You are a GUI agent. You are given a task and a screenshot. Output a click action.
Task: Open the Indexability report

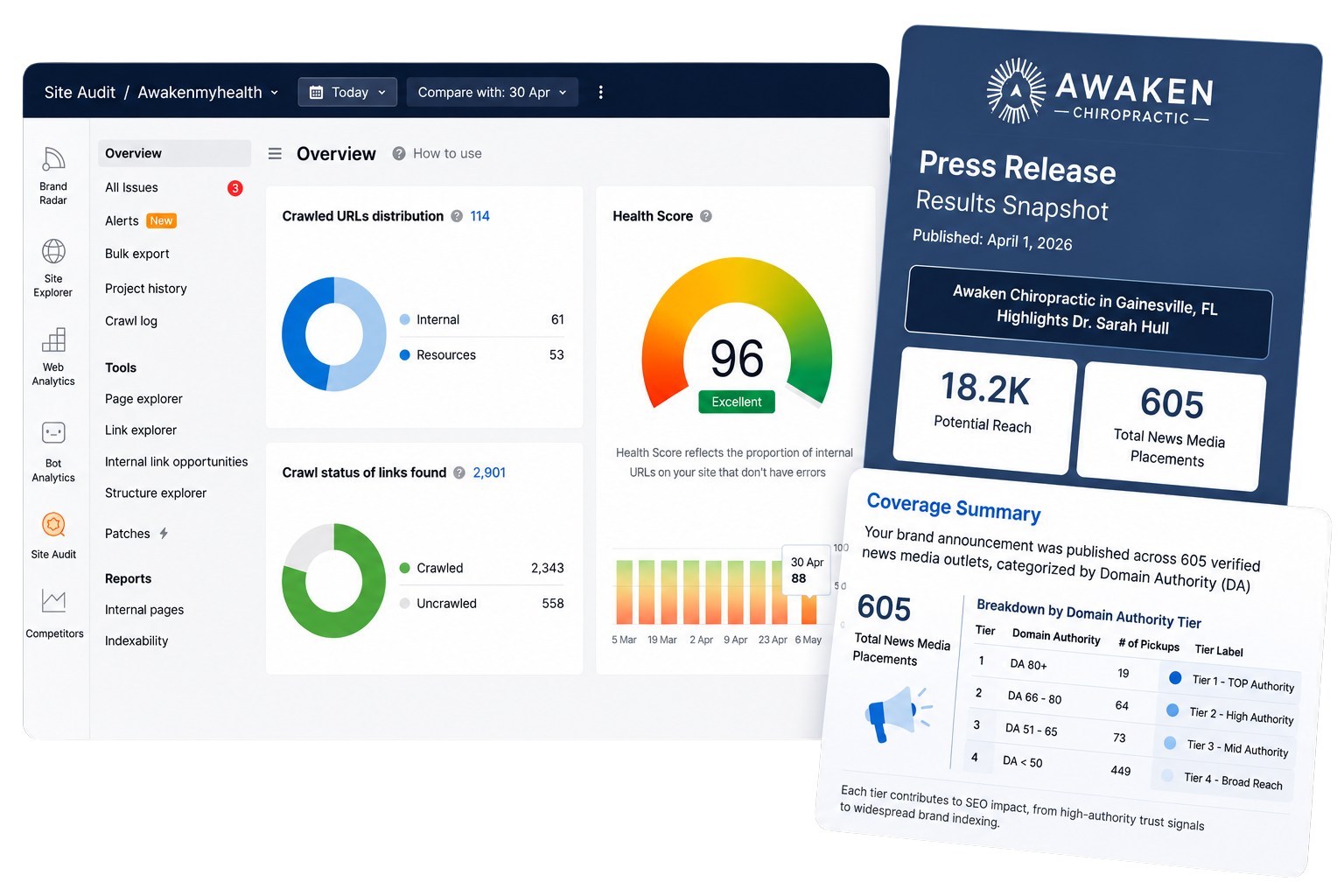(x=136, y=641)
